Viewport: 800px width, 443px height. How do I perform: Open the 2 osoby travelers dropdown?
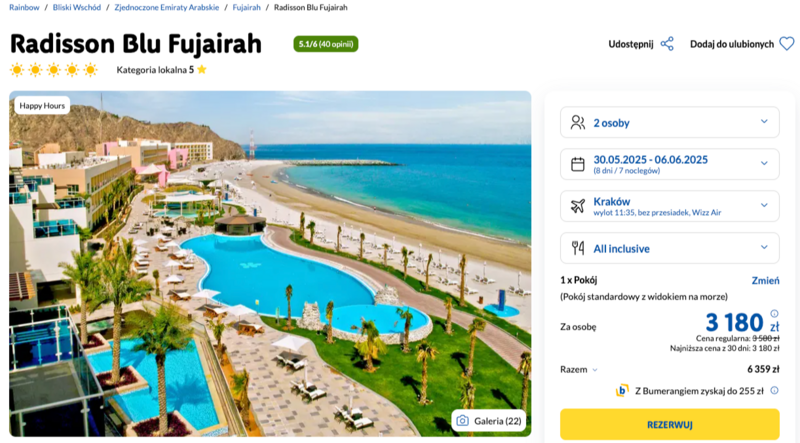click(x=669, y=122)
